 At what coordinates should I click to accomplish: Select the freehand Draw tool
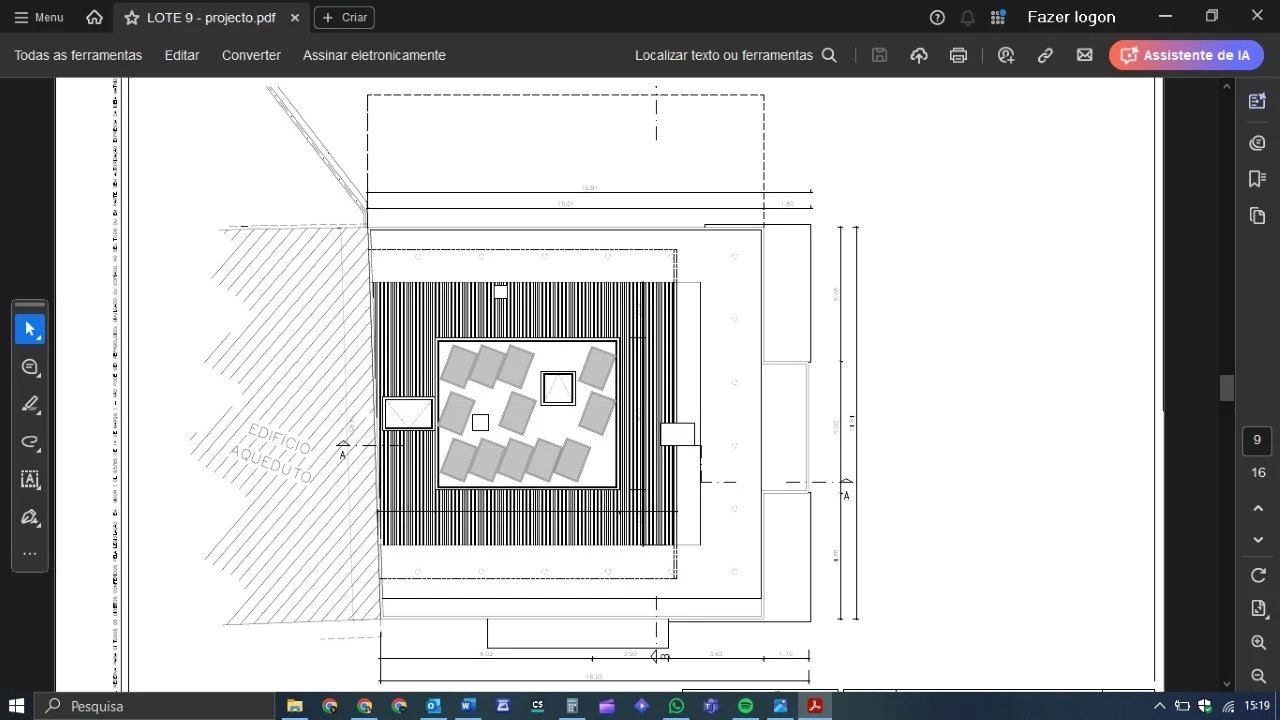tap(30, 443)
